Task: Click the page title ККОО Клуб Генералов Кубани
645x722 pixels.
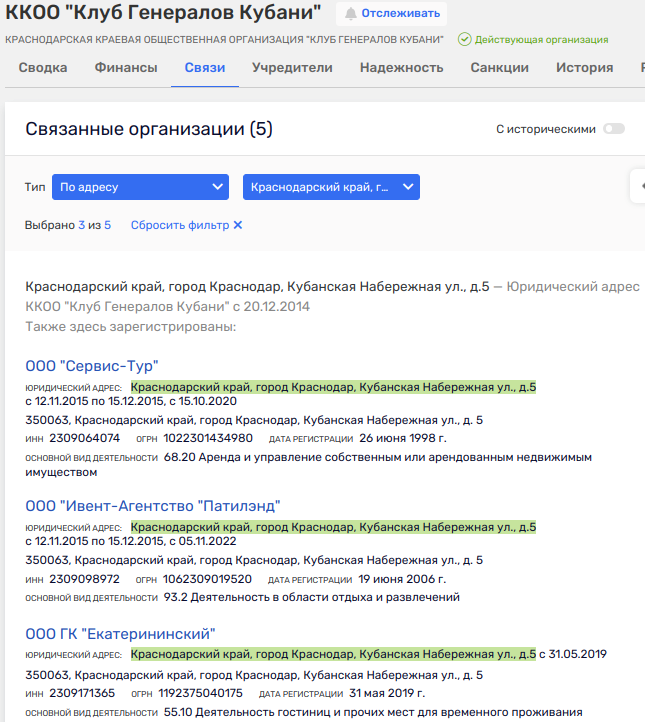Action: pos(163,12)
